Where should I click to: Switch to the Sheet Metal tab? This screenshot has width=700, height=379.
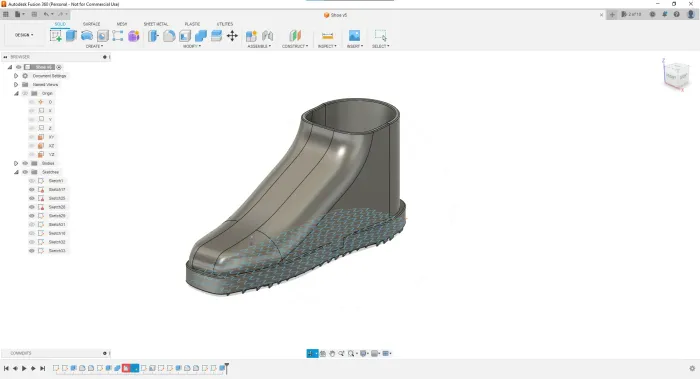156,24
